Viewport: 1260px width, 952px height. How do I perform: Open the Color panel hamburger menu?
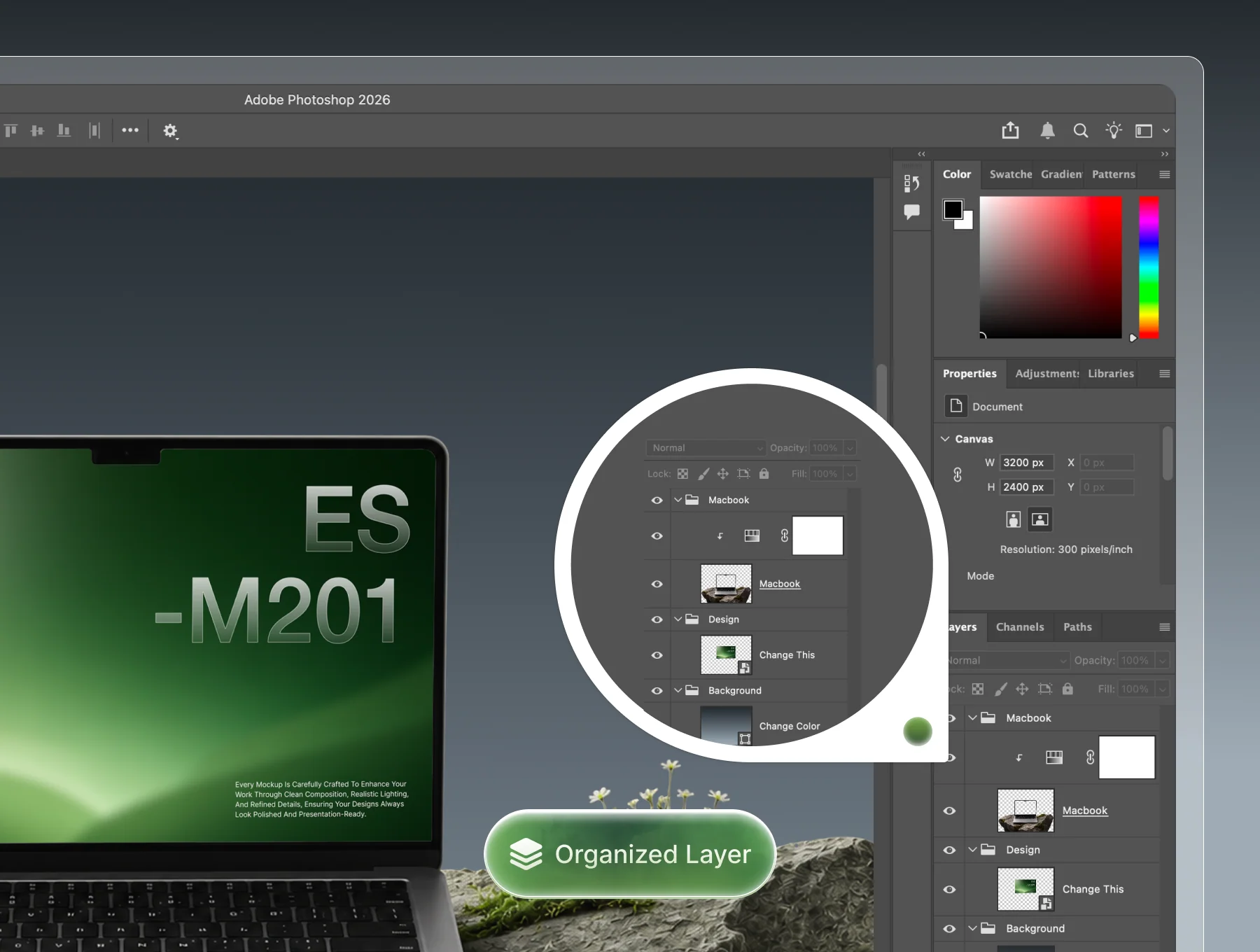pos(1164,174)
